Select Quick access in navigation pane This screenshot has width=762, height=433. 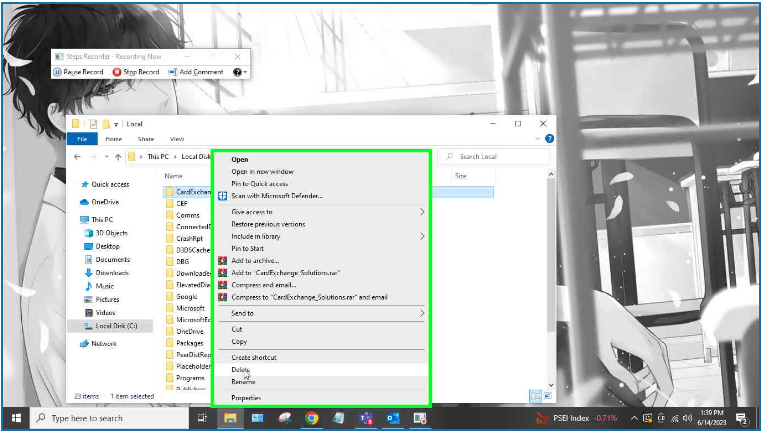pyautogui.click(x=105, y=184)
